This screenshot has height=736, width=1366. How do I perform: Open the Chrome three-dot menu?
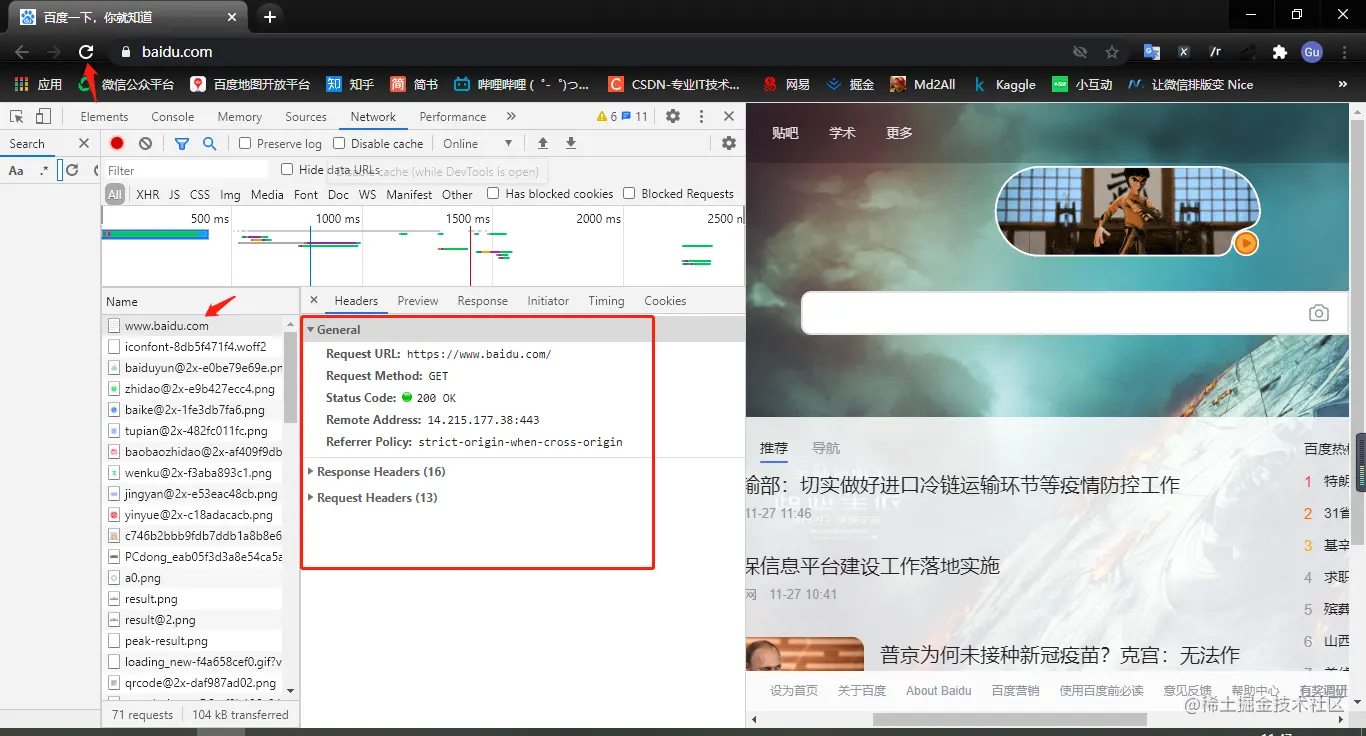(x=1345, y=52)
